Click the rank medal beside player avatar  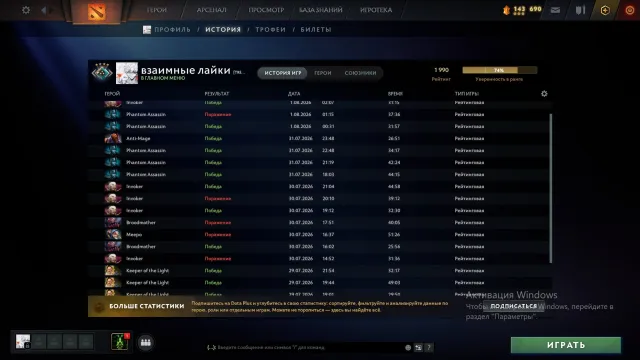[102, 72]
